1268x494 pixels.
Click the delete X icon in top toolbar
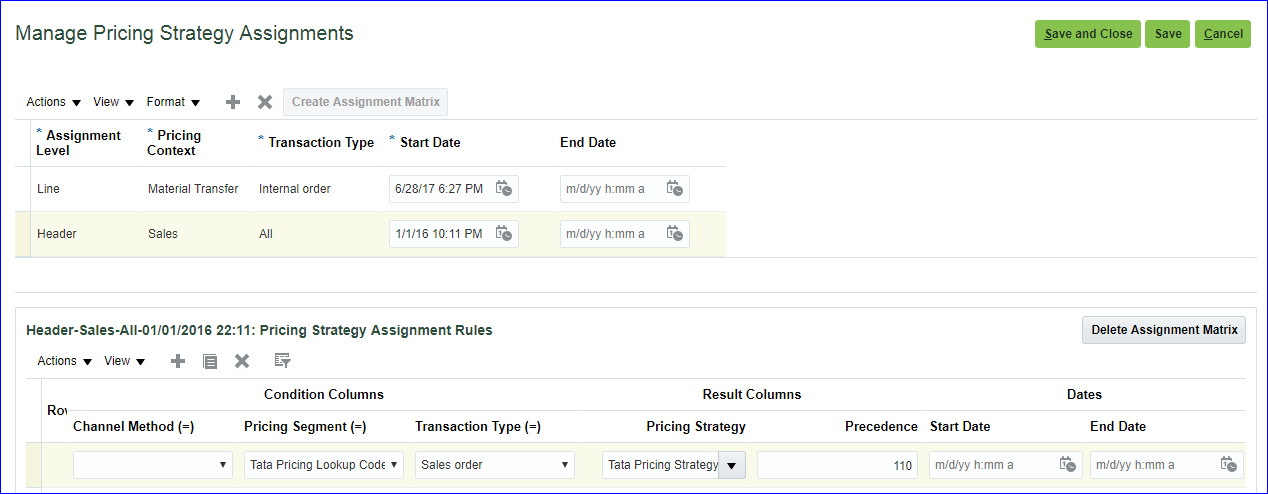click(x=265, y=102)
